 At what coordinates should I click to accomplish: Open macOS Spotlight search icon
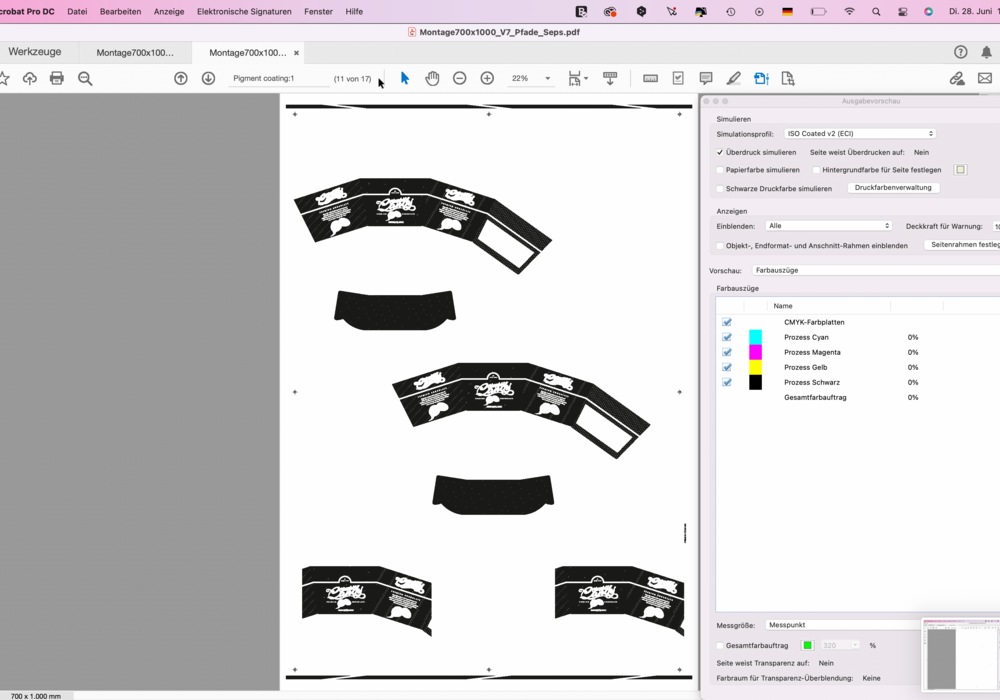[876, 11]
